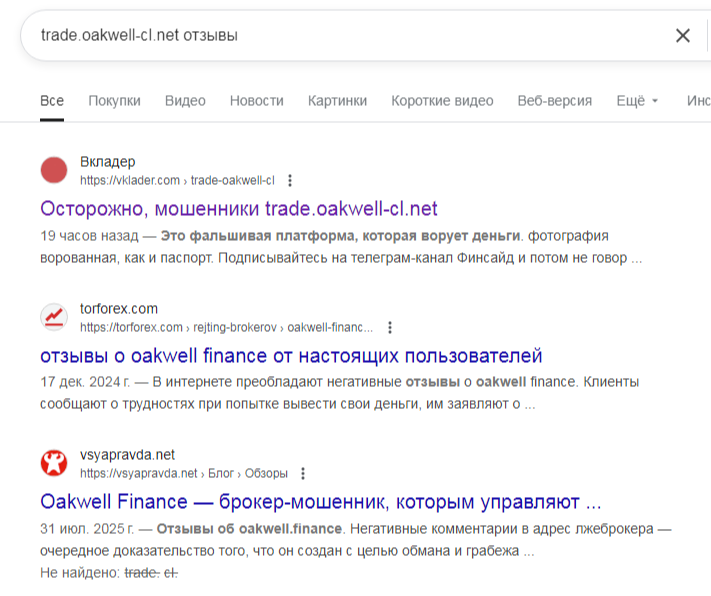This screenshot has width=711, height=596.
Task: Click the Вкладер red circle favicon
Action: pyautogui.click(x=54, y=171)
